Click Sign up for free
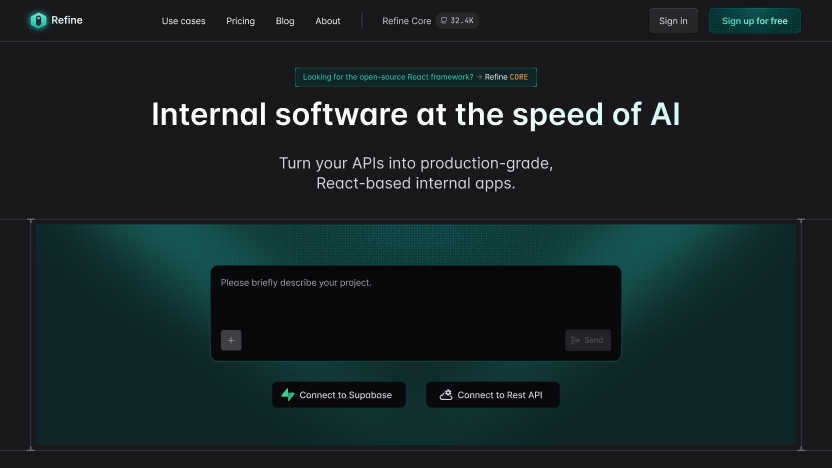The image size is (832, 468). point(755,21)
